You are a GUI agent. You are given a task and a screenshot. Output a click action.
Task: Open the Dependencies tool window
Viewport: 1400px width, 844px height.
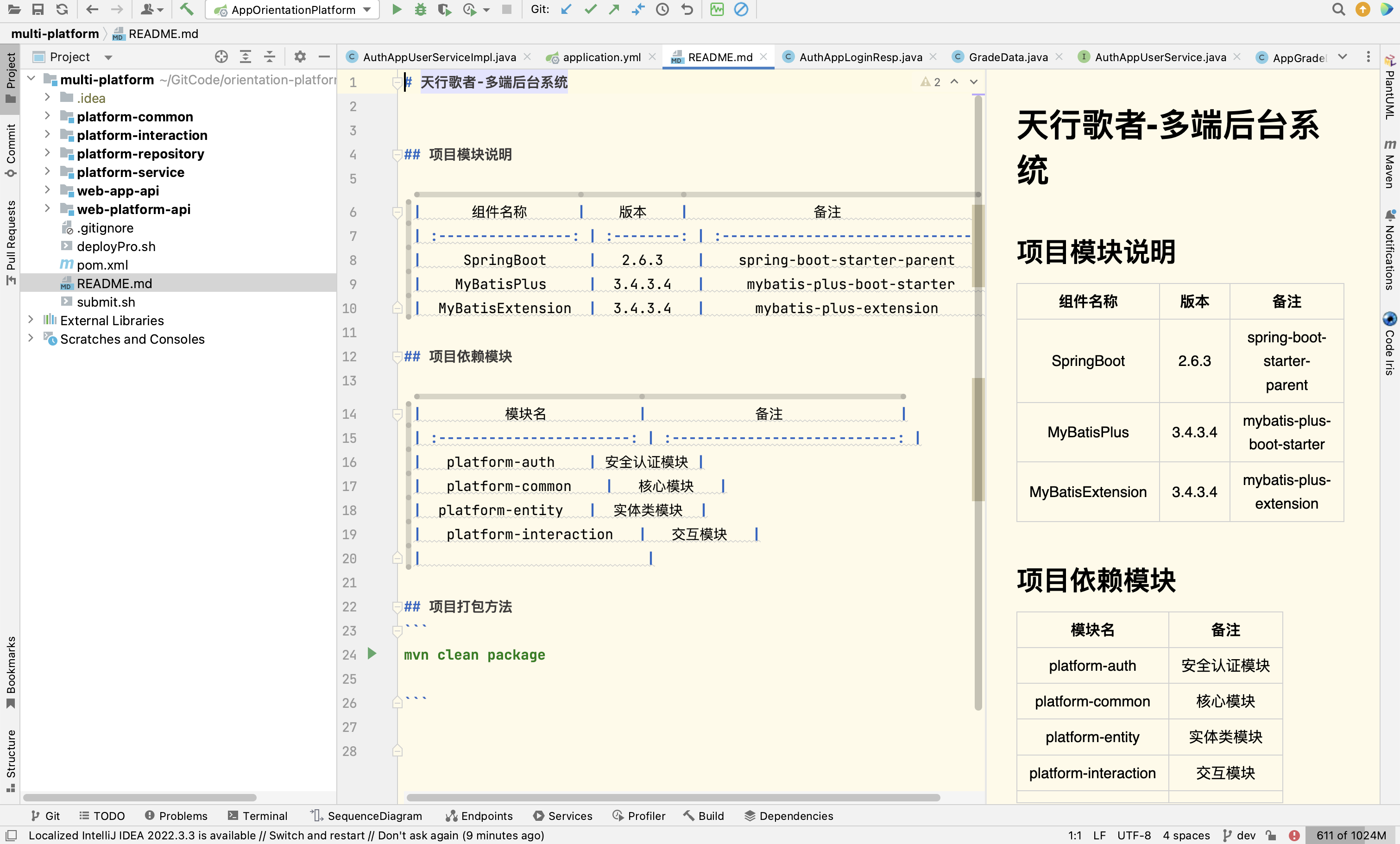788,816
